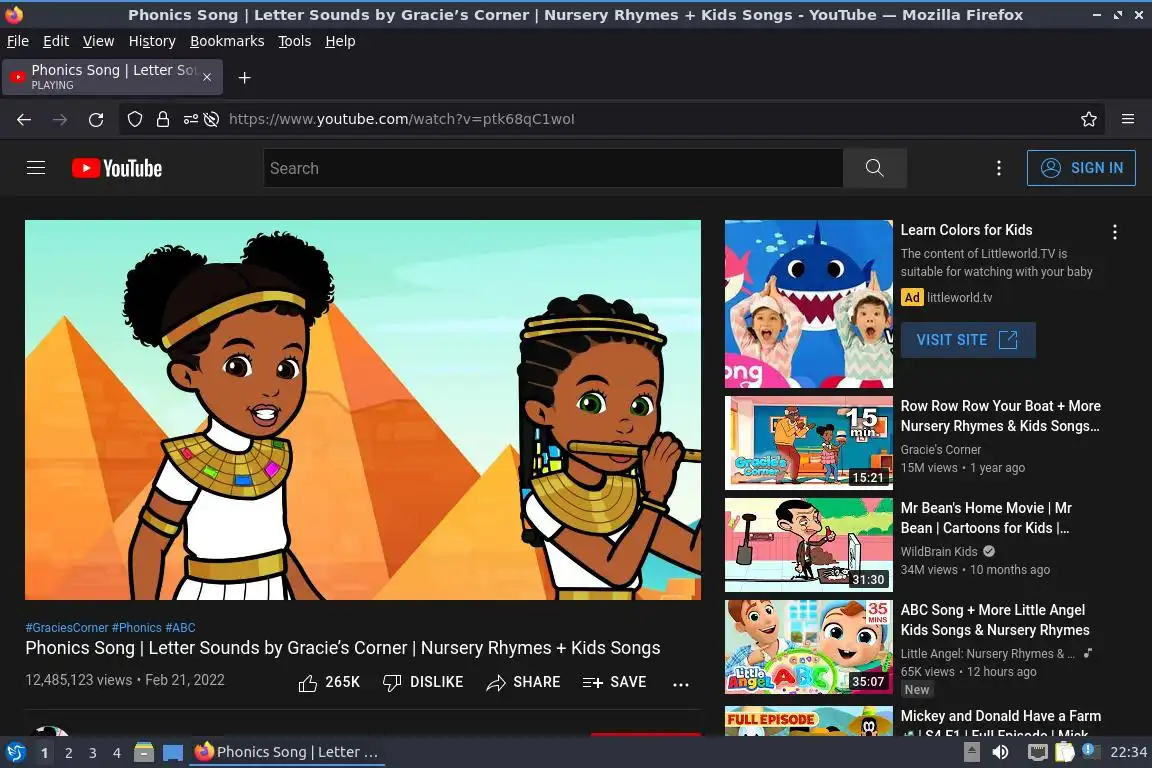Like the video with thumbs up
The width and height of the screenshot is (1152, 768).
[329, 682]
